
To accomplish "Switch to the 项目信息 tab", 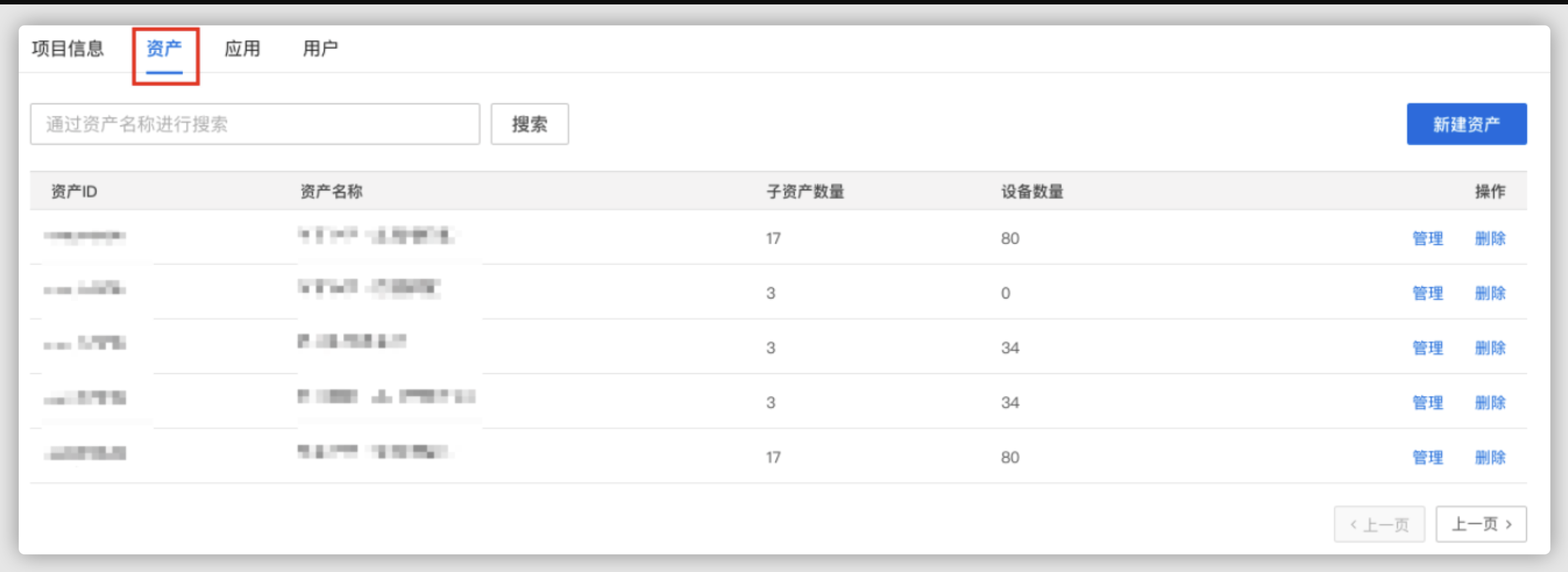I will pos(68,48).
